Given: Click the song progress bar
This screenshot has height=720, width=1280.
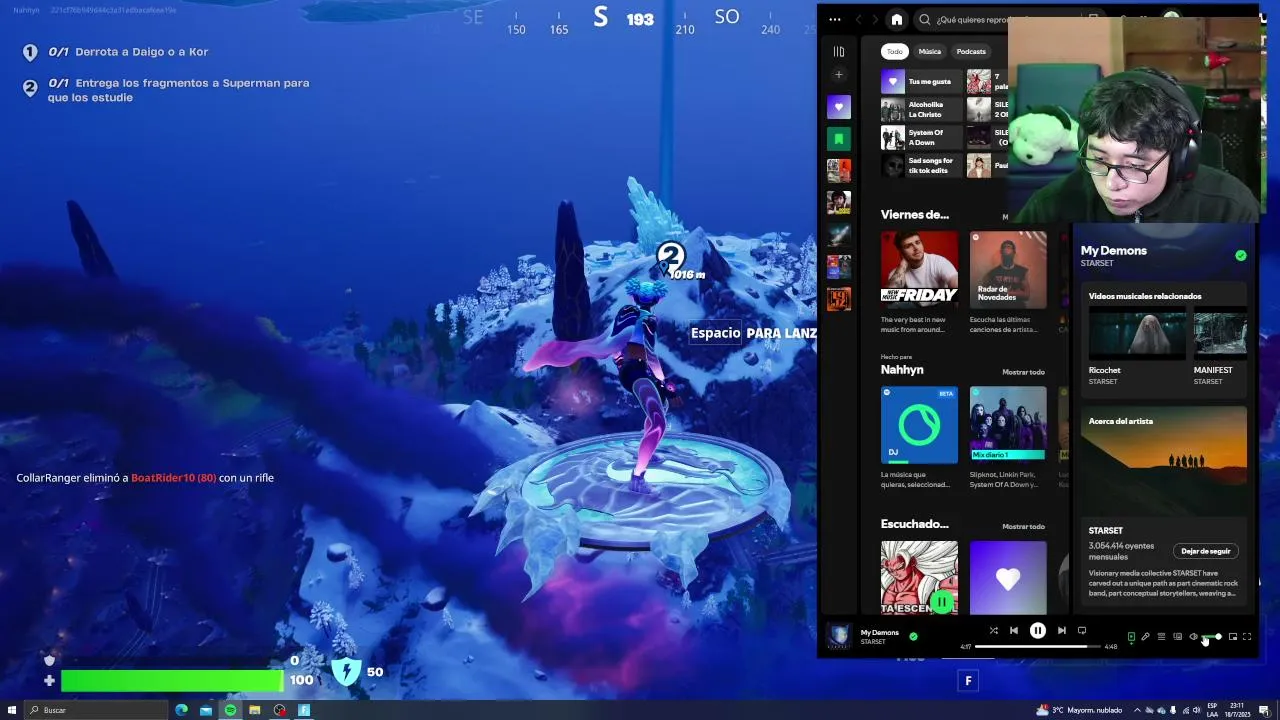Looking at the screenshot, I should click(1038, 647).
